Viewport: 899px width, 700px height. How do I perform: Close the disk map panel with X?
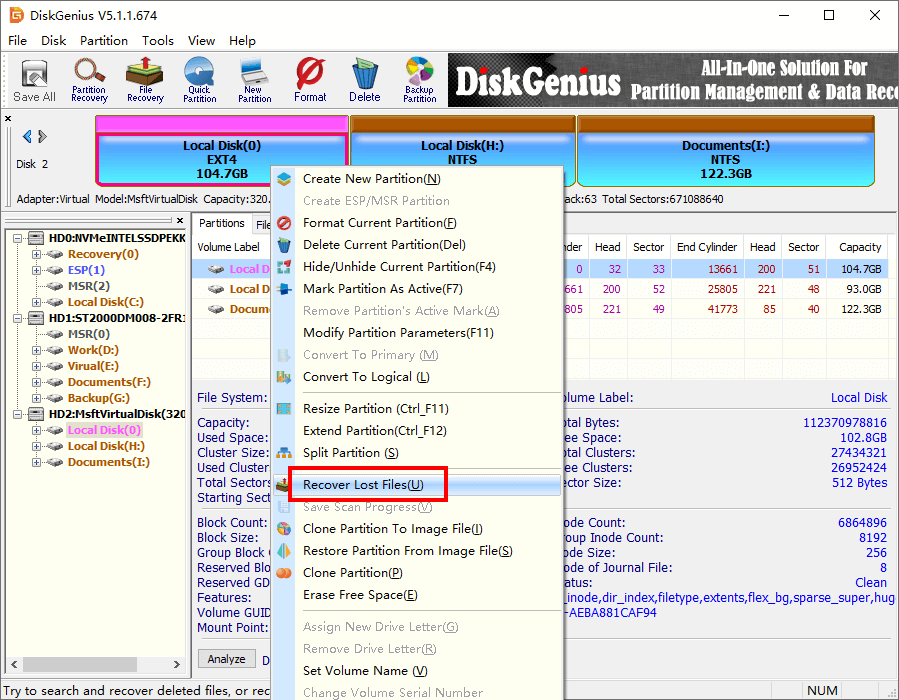pos(9,119)
